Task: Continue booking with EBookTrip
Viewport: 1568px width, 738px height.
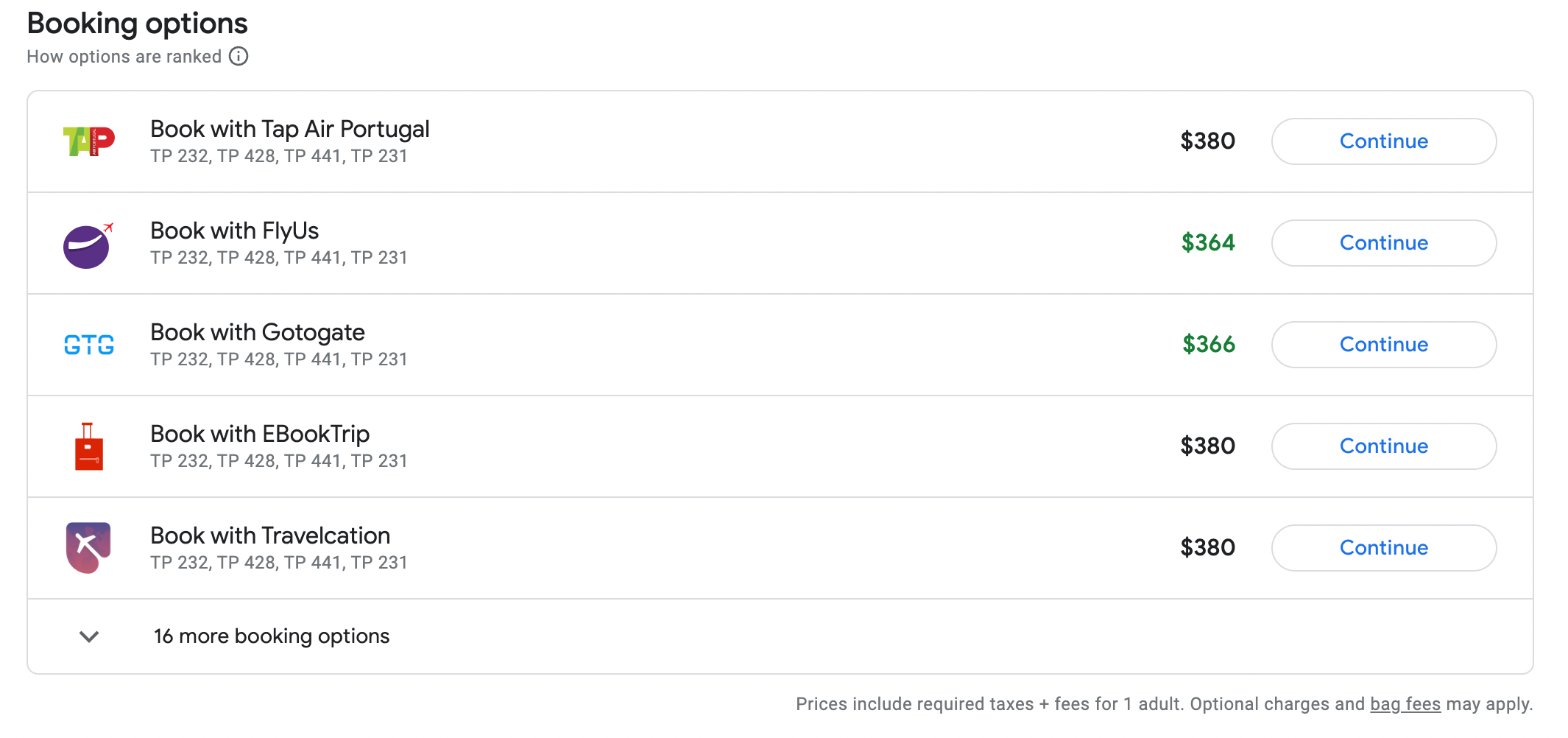Action: [x=1383, y=446]
